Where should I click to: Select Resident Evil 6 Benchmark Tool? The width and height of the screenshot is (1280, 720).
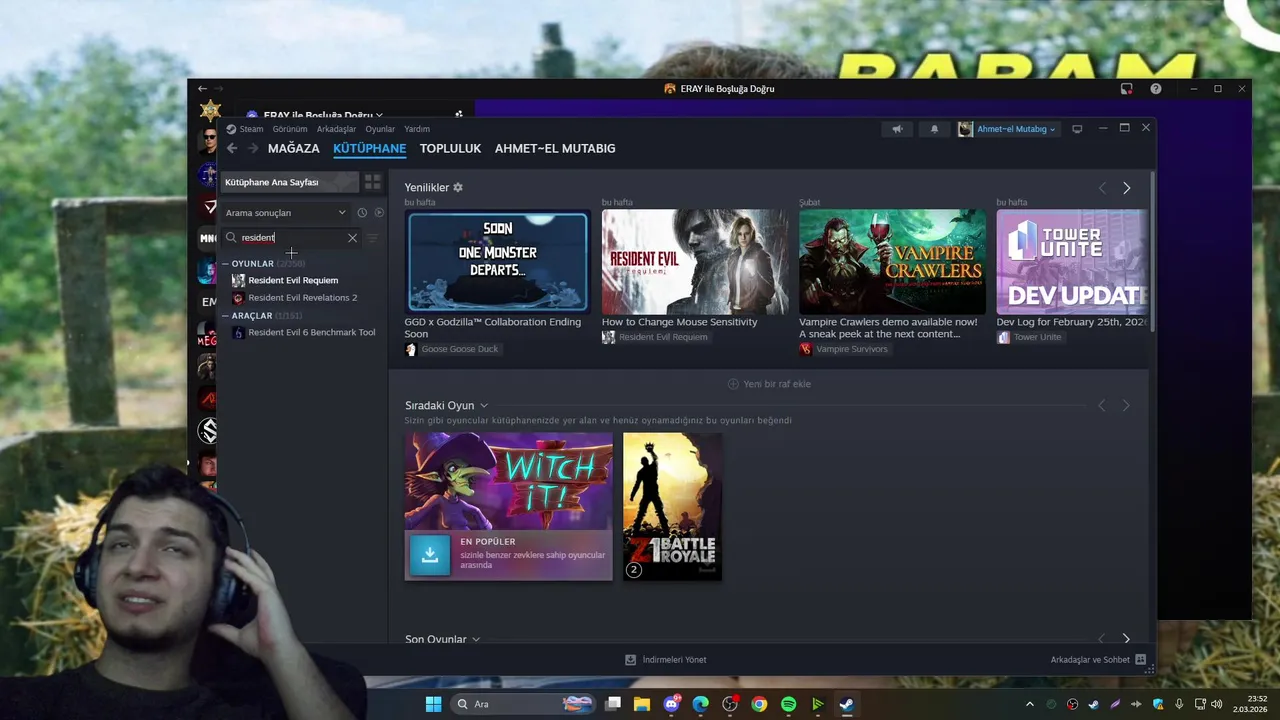pyautogui.click(x=312, y=332)
